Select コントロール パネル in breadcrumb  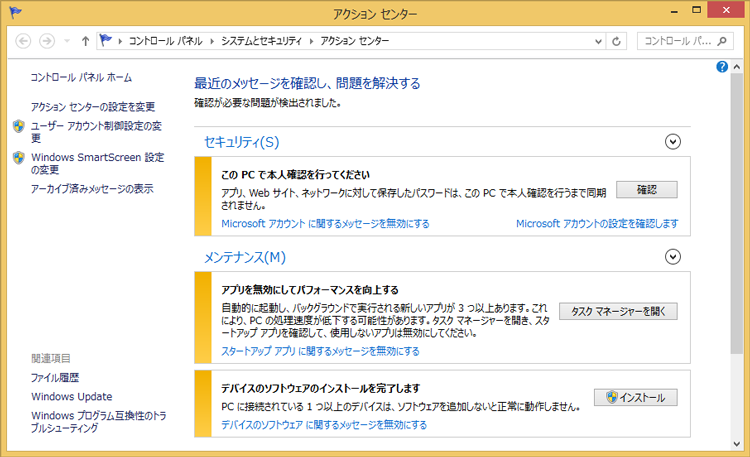[x=164, y=41]
